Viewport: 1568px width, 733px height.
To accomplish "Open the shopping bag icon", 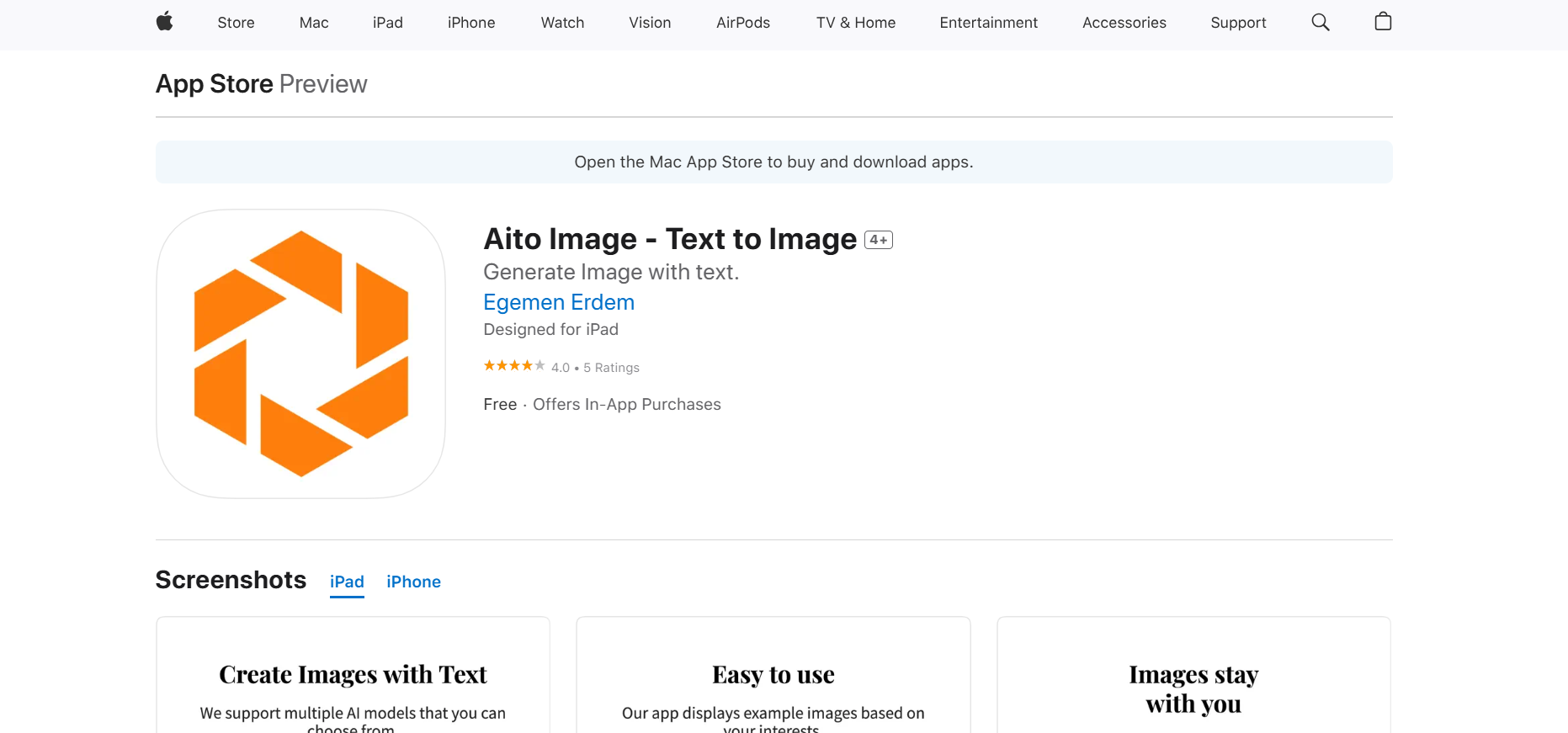I will (x=1382, y=22).
